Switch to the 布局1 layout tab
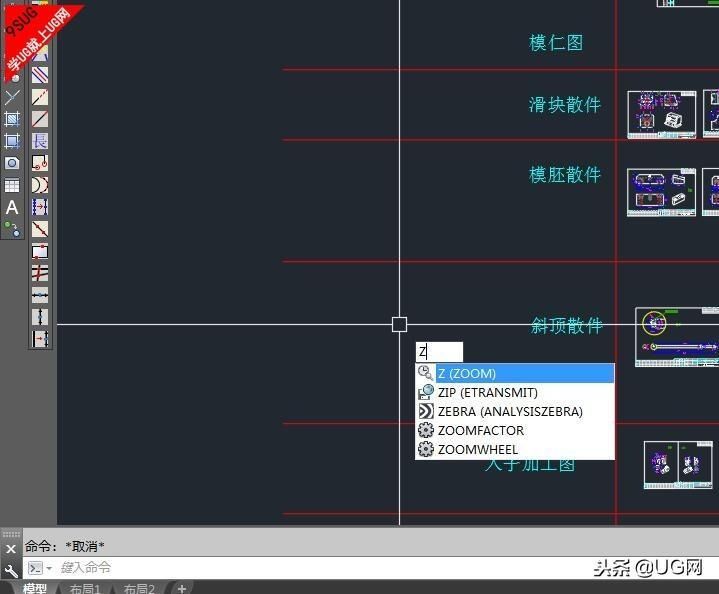Viewport: 719px width, 594px height. pos(84,588)
